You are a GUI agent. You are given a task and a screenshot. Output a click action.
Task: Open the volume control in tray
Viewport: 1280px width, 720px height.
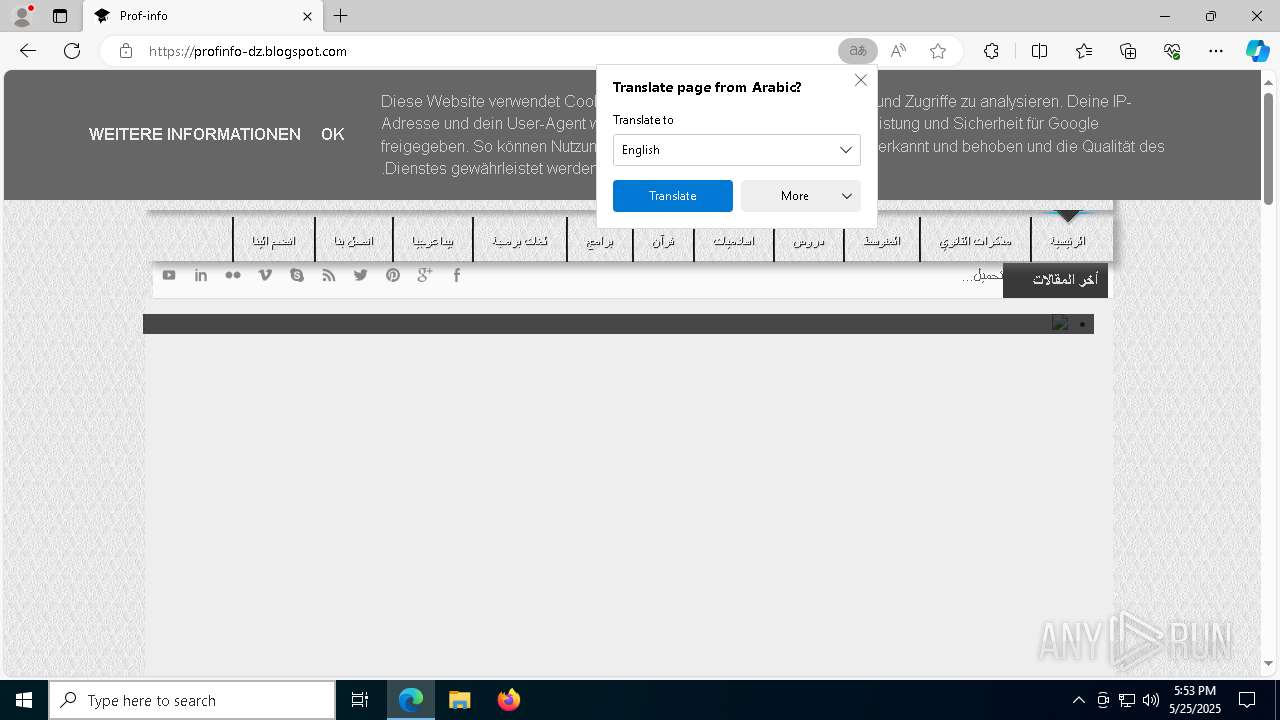point(1150,700)
